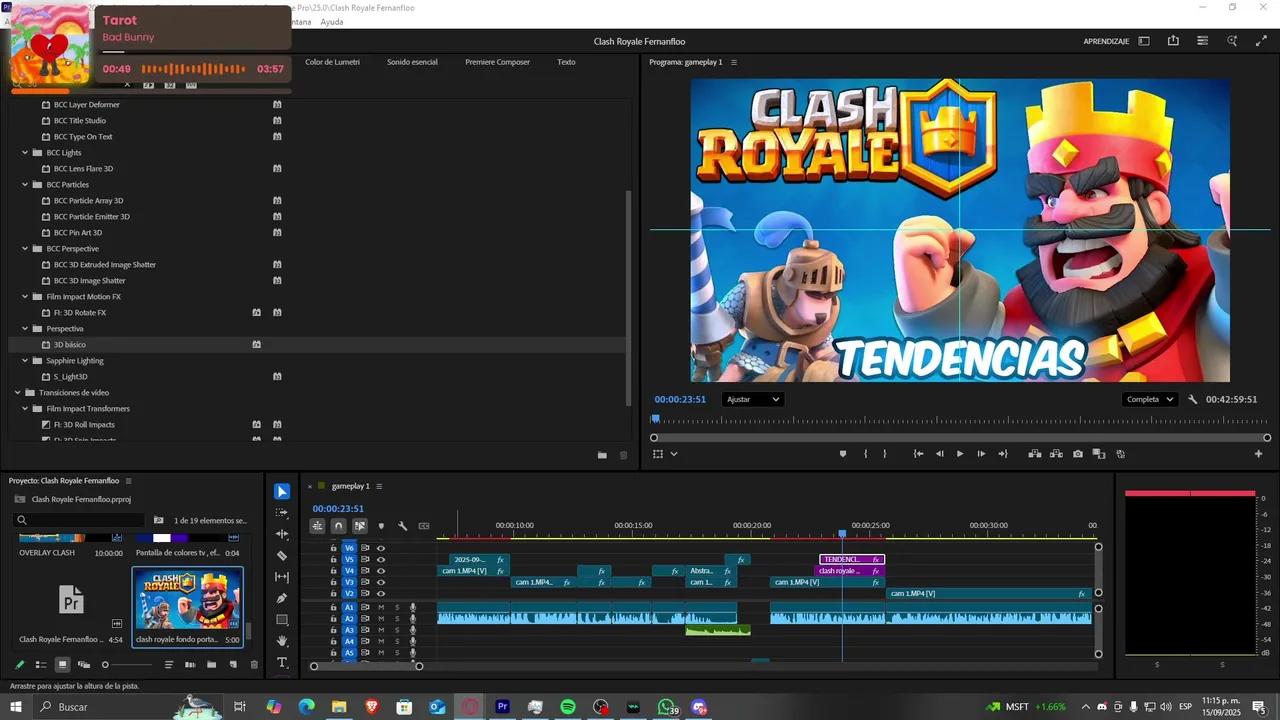1280x720 pixels.
Task: Collapse Transiciones de vídeo folder
Action: point(17,393)
